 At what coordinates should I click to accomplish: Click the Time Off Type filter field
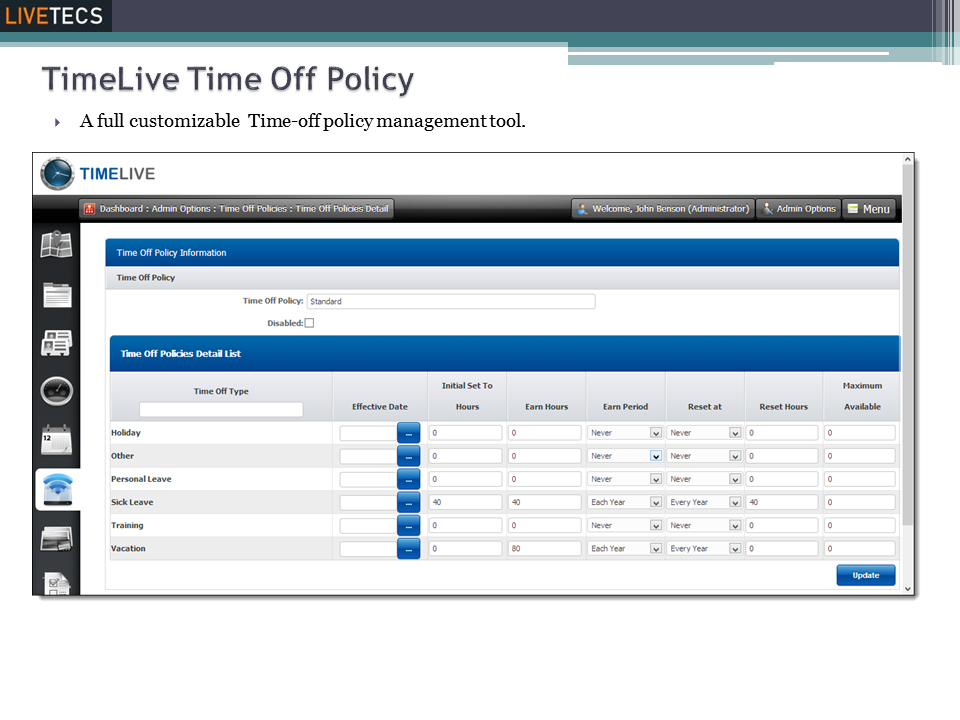(221, 409)
